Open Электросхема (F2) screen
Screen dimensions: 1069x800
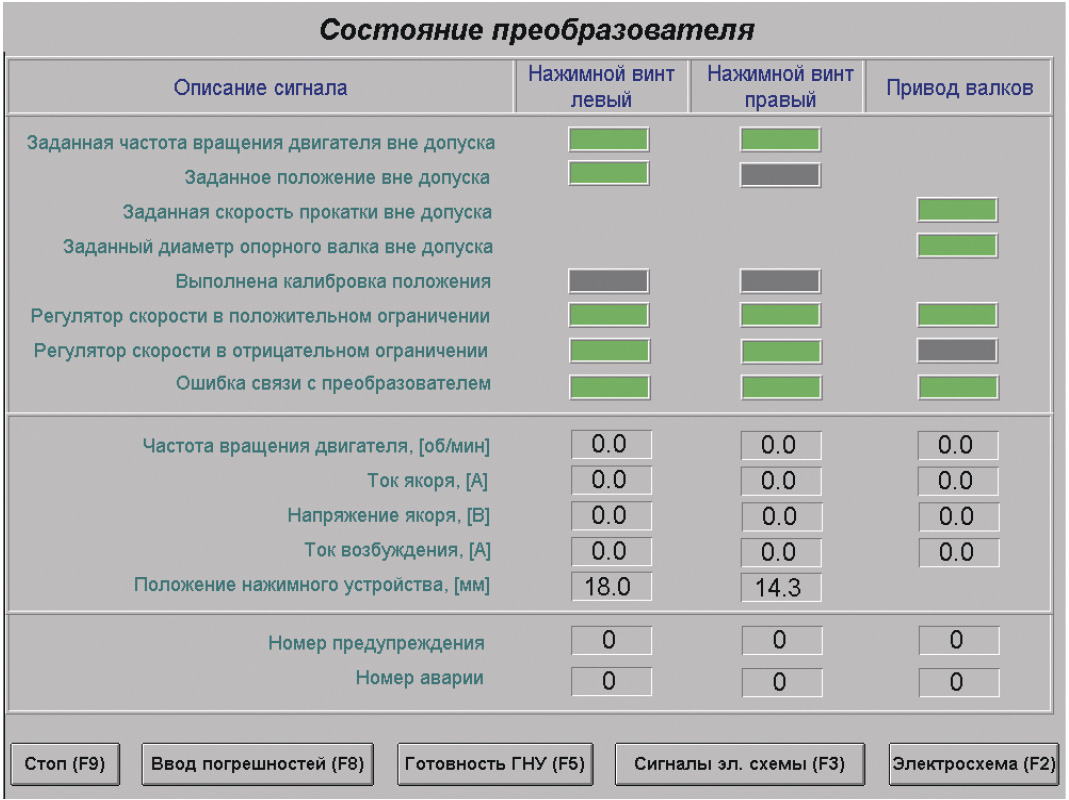973,765
